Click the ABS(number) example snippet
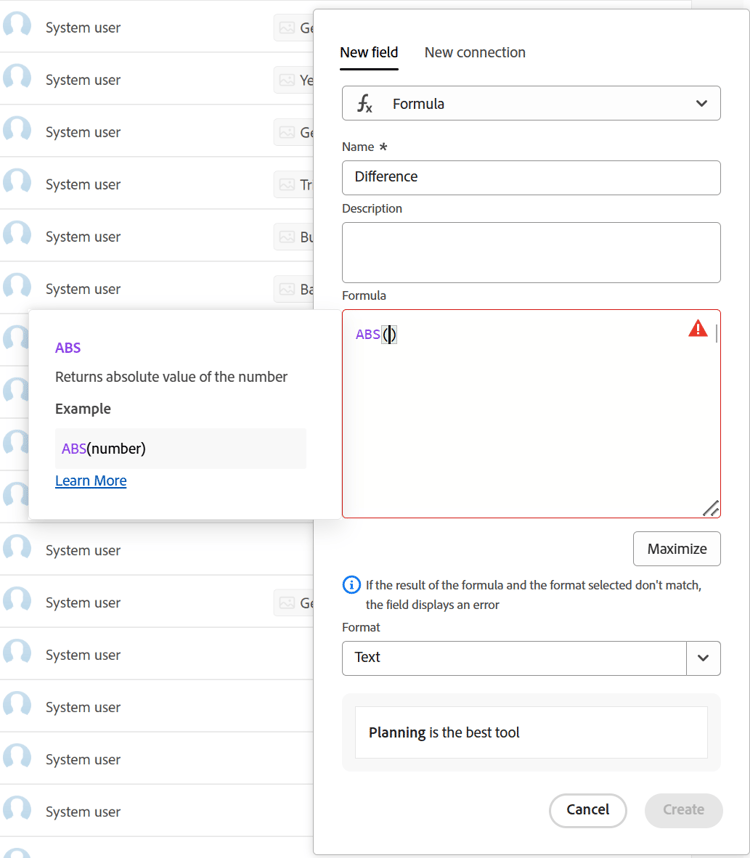750x858 pixels. tap(104, 449)
